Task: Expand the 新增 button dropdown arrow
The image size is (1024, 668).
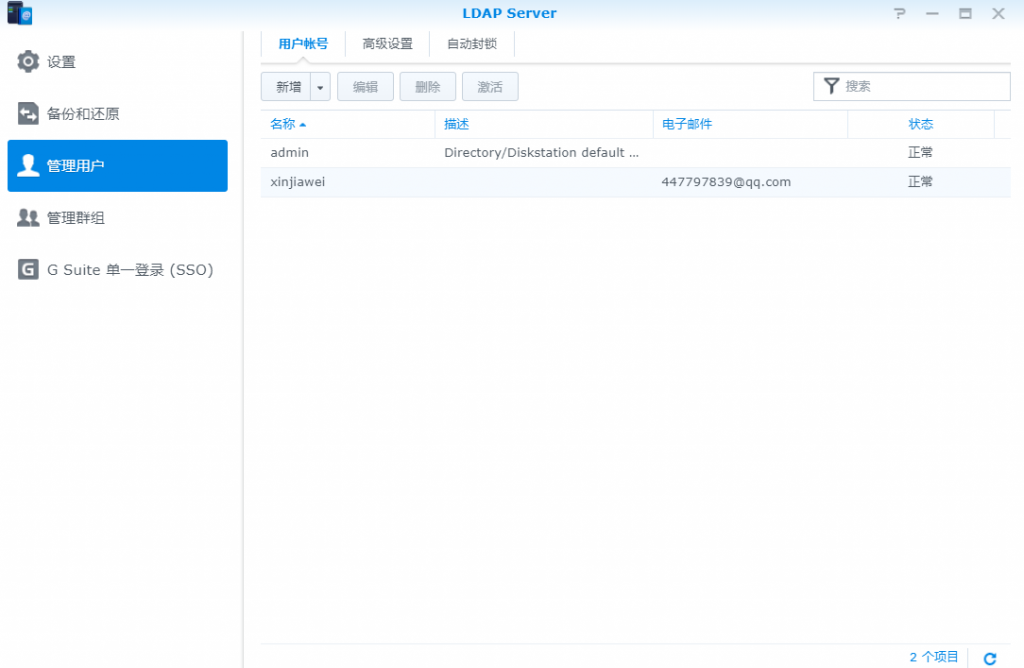Action: [x=320, y=87]
